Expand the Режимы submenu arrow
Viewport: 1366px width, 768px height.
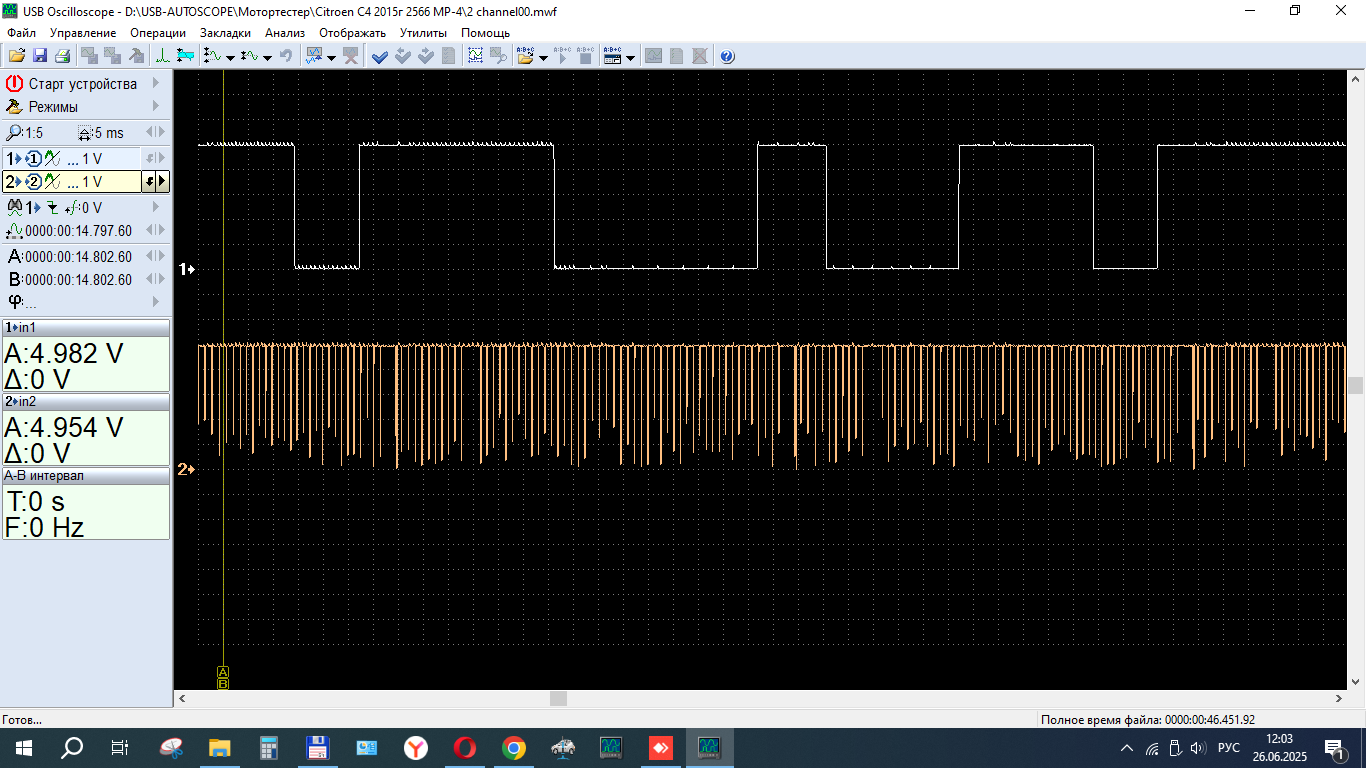coord(156,106)
